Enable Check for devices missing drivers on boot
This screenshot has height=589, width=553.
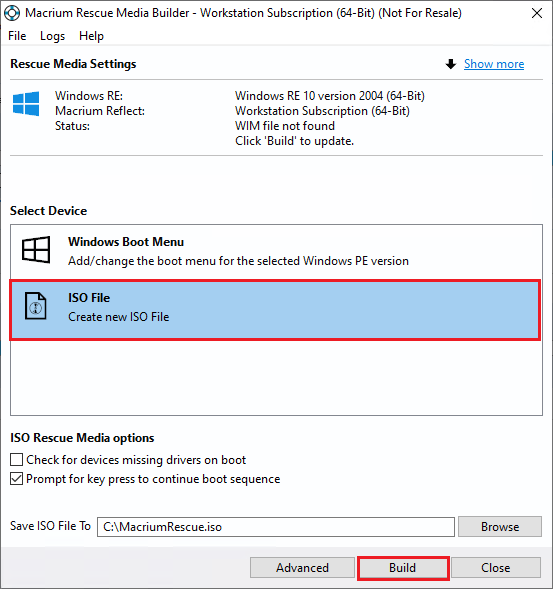tap(17, 459)
